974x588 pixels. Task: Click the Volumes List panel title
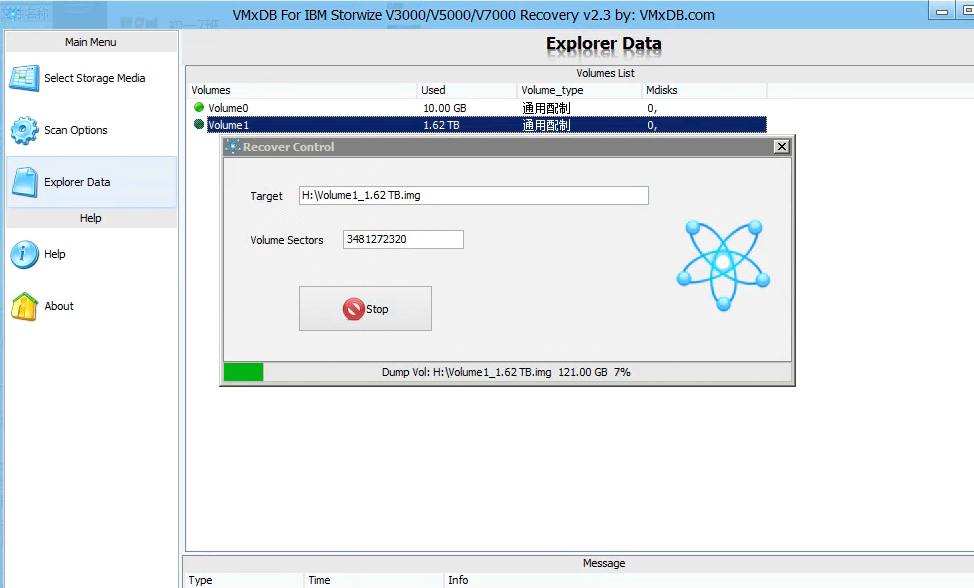tap(605, 73)
